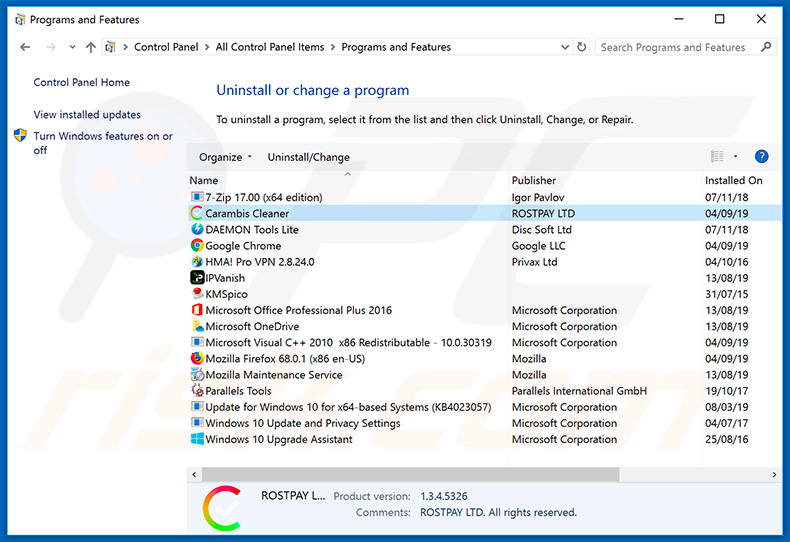Select the Google Chrome row text
The width and height of the screenshot is (790, 542).
(243, 245)
